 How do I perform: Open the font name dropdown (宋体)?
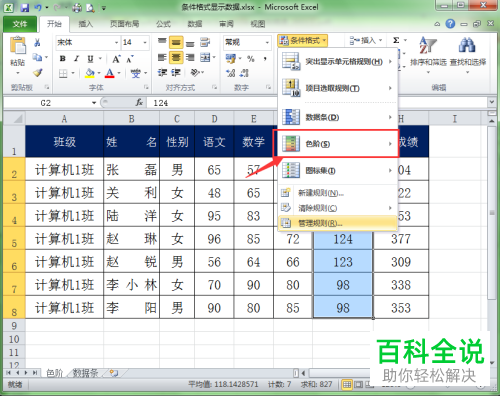[x=116, y=43]
